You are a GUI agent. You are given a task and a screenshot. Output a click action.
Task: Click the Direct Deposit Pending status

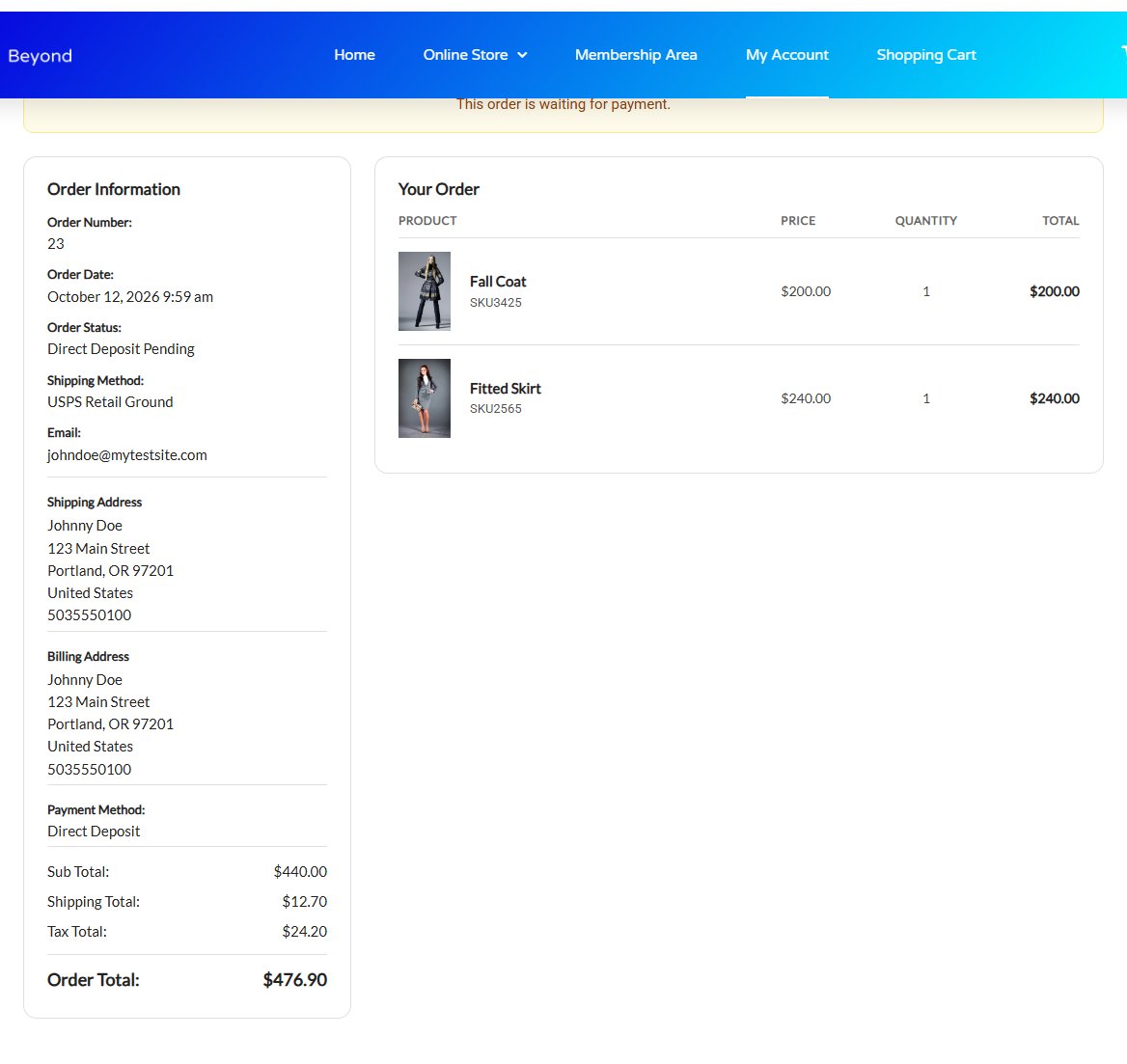tap(121, 349)
